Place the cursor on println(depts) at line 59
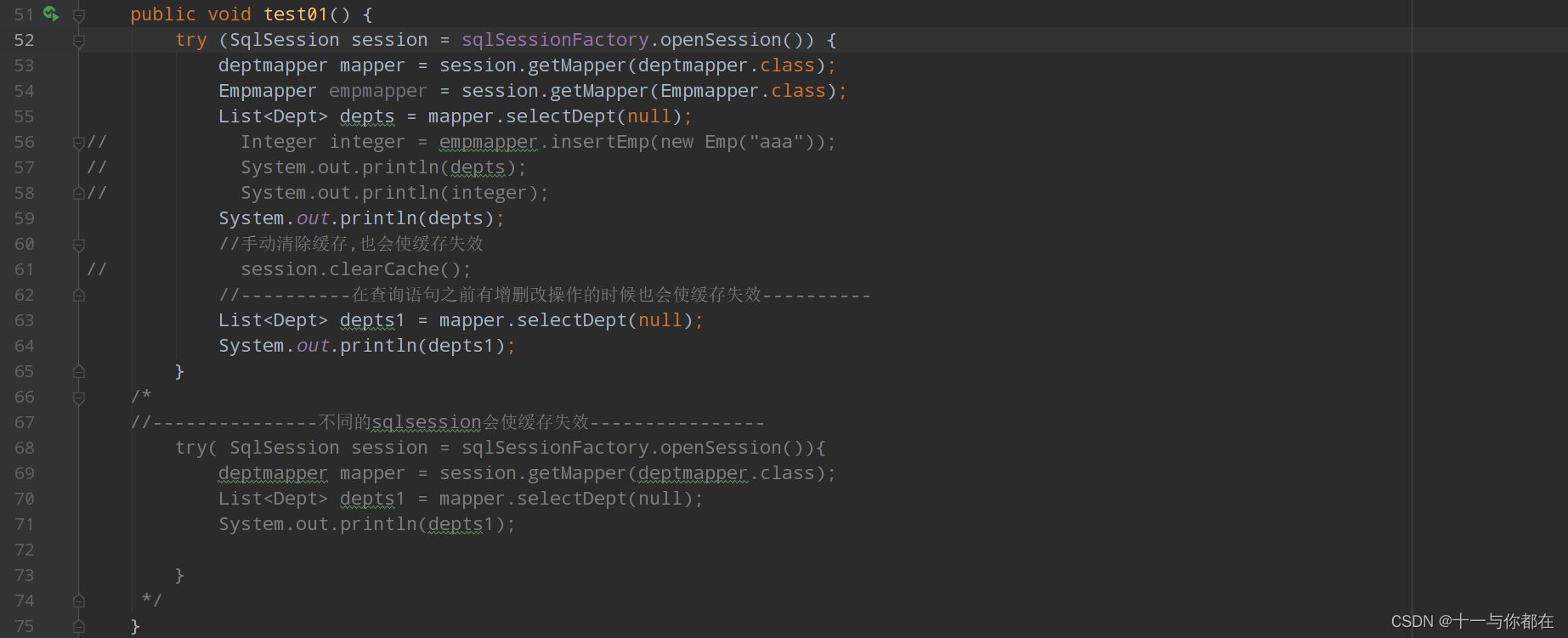This screenshot has height=638, width=1568. click(x=417, y=218)
